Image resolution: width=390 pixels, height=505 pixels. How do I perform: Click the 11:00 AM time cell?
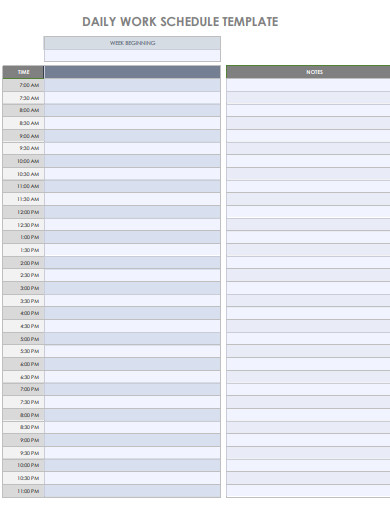(x=23, y=186)
